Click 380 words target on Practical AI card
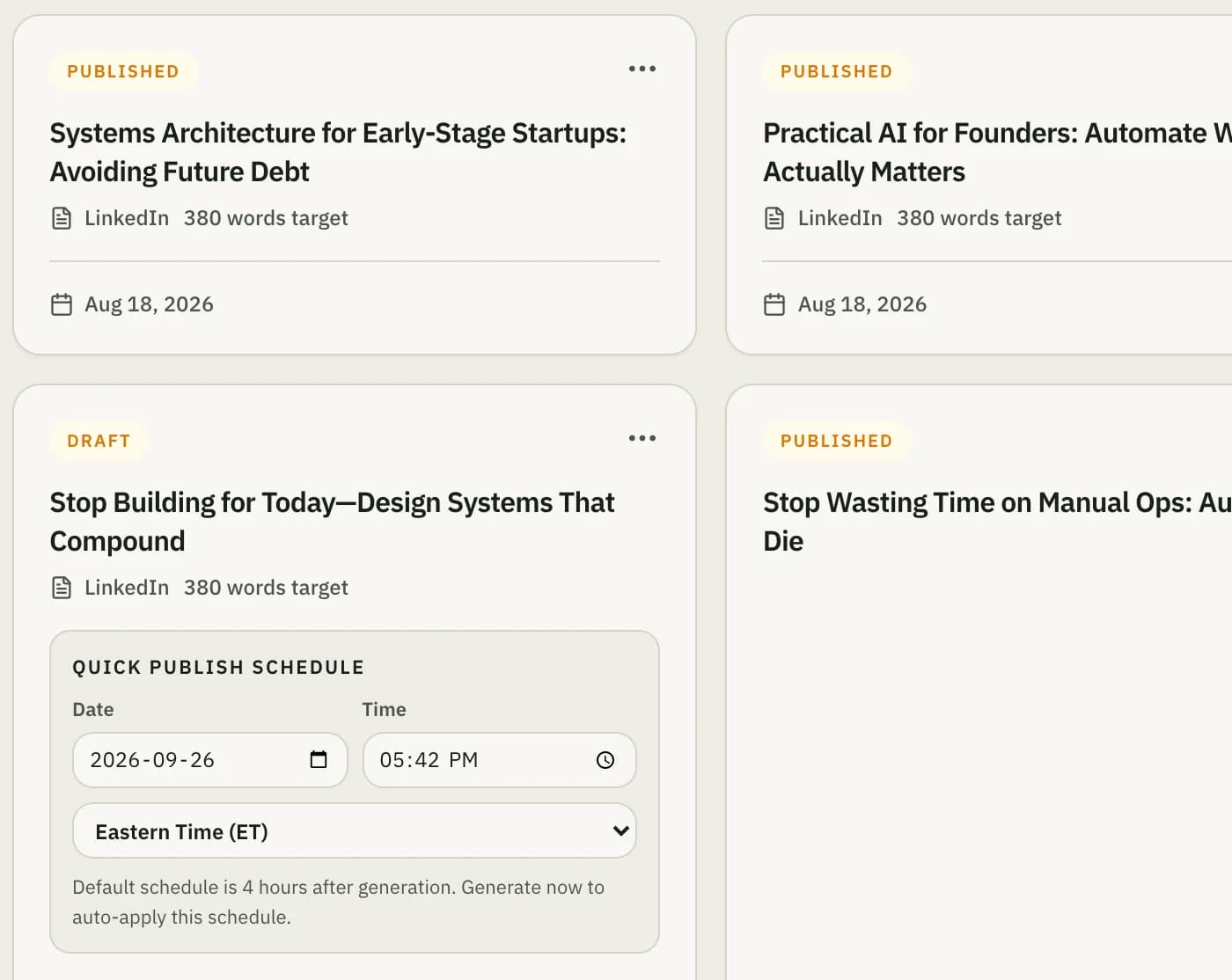1232x980 pixels. 979,218
